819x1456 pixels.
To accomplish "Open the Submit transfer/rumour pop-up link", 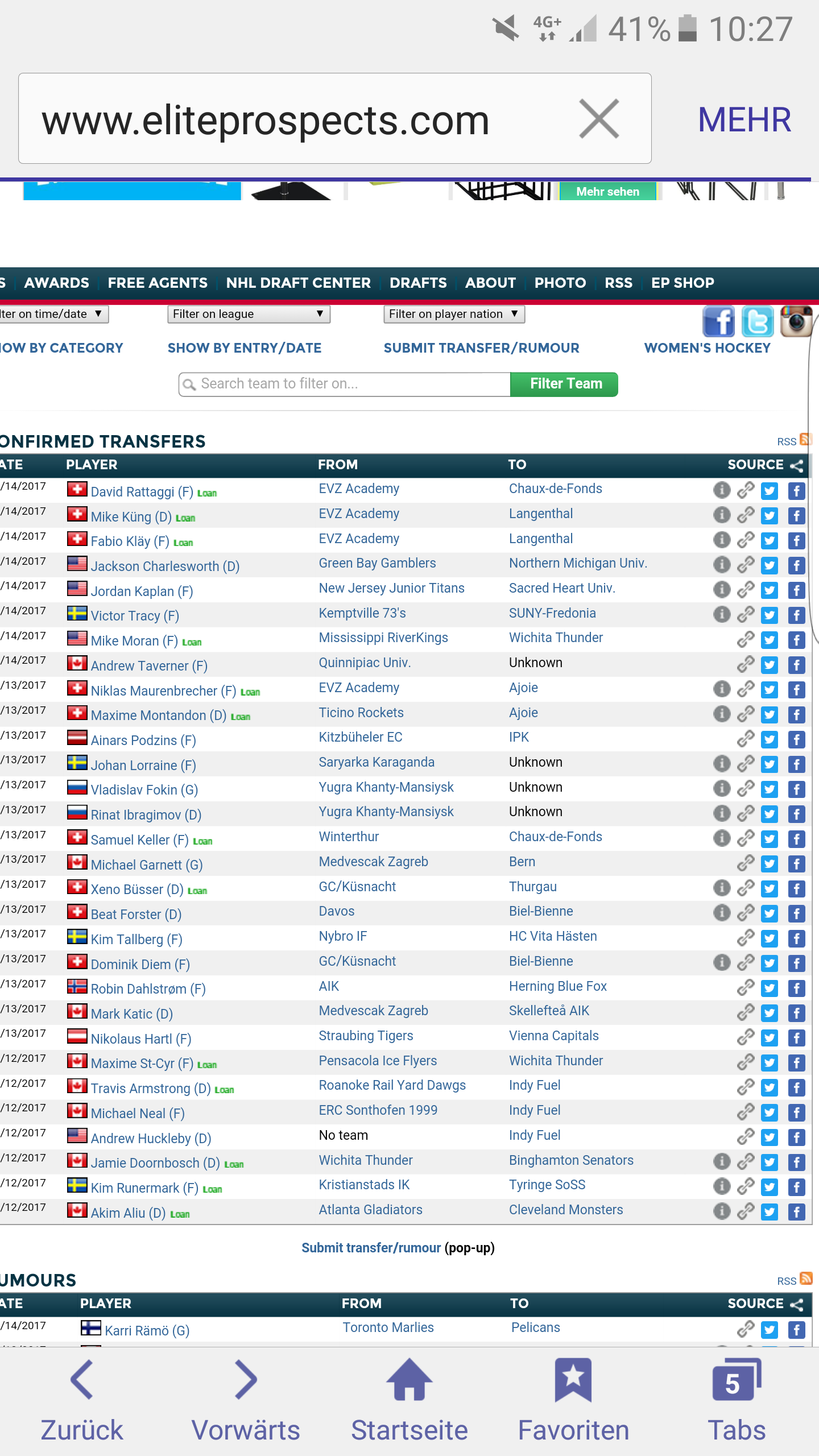I will pos(371,1248).
